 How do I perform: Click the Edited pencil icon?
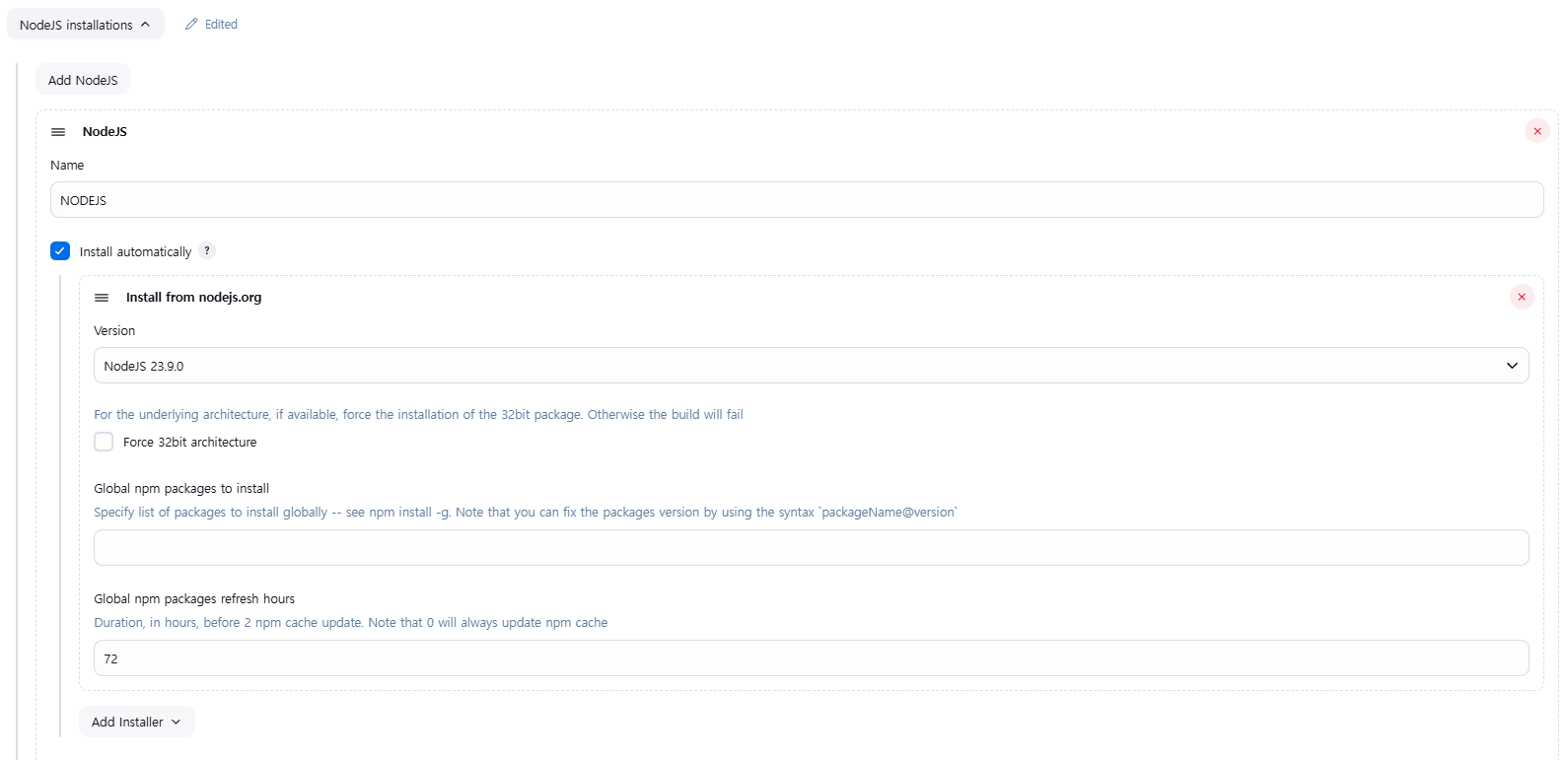pyautogui.click(x=191, y=25)
